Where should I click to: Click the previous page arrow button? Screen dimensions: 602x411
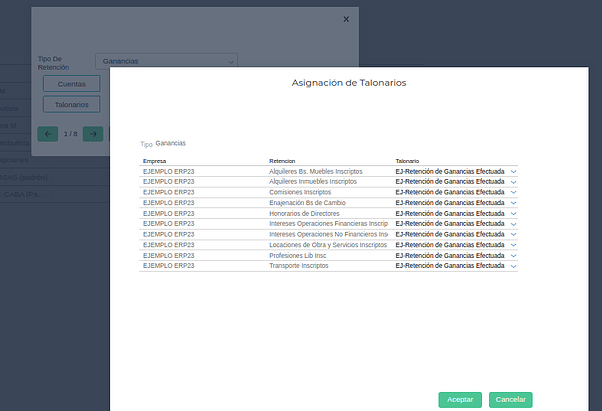(x=47, y=133)
